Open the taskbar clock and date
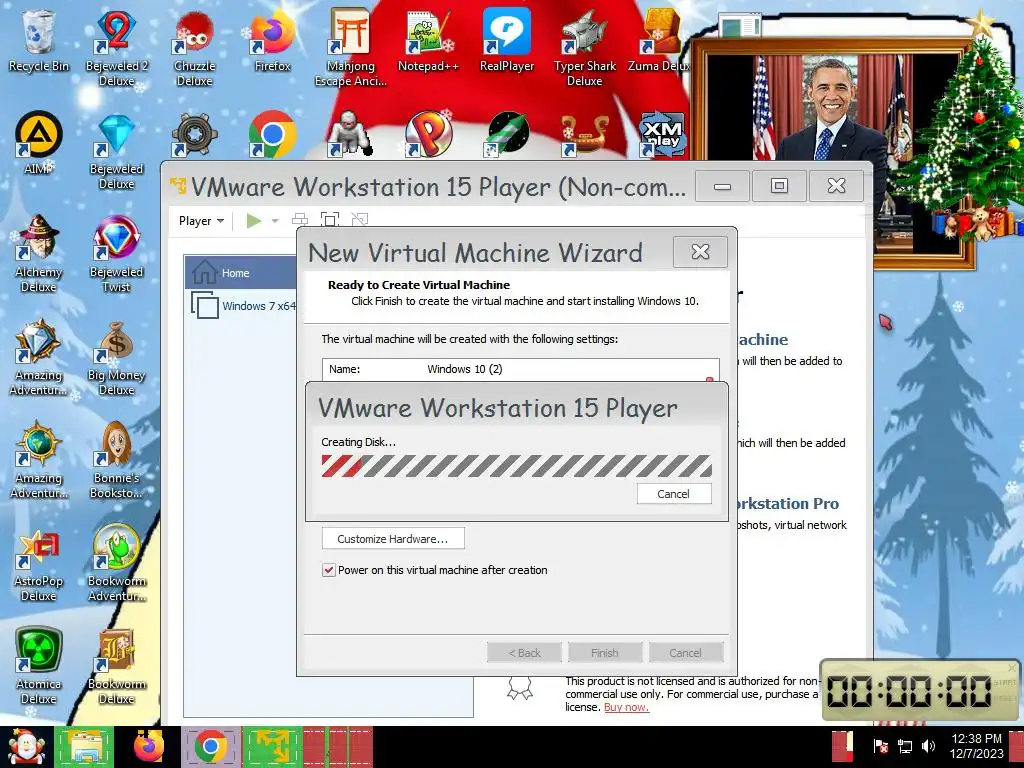 click(x=976, y=746)
